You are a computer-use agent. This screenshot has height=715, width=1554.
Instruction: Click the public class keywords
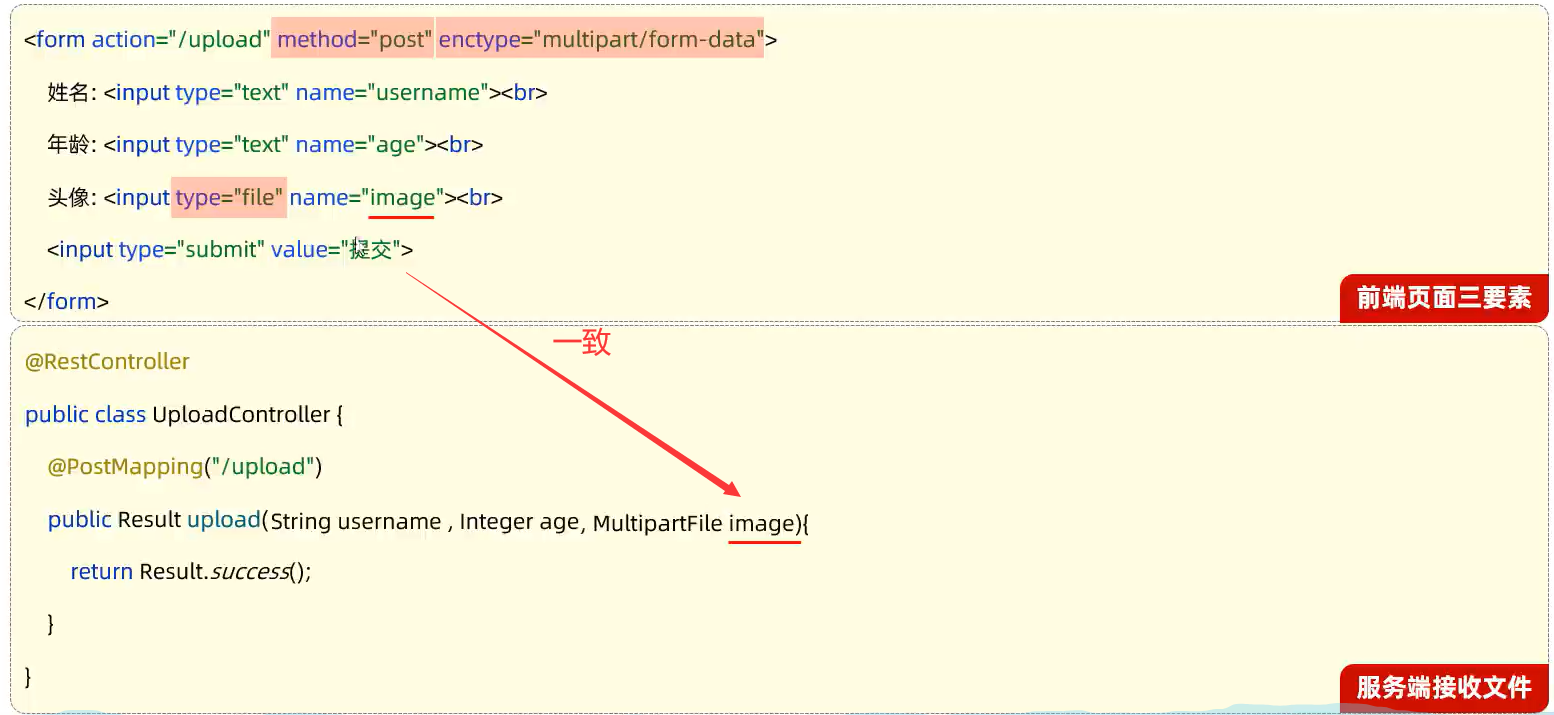(85, 415)
